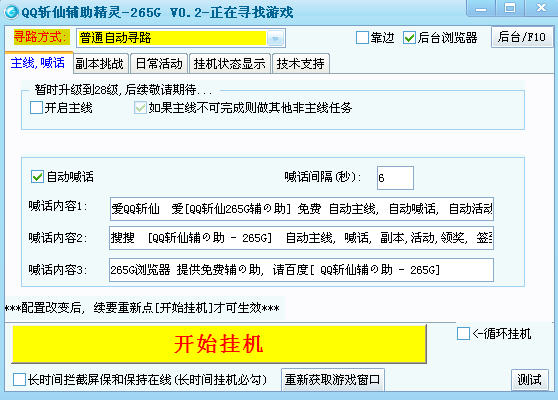The height and width of the screenshot is (400, 558).
Task: Click the 测试 button
Action: pyautogui.click(x=530, y=380)
